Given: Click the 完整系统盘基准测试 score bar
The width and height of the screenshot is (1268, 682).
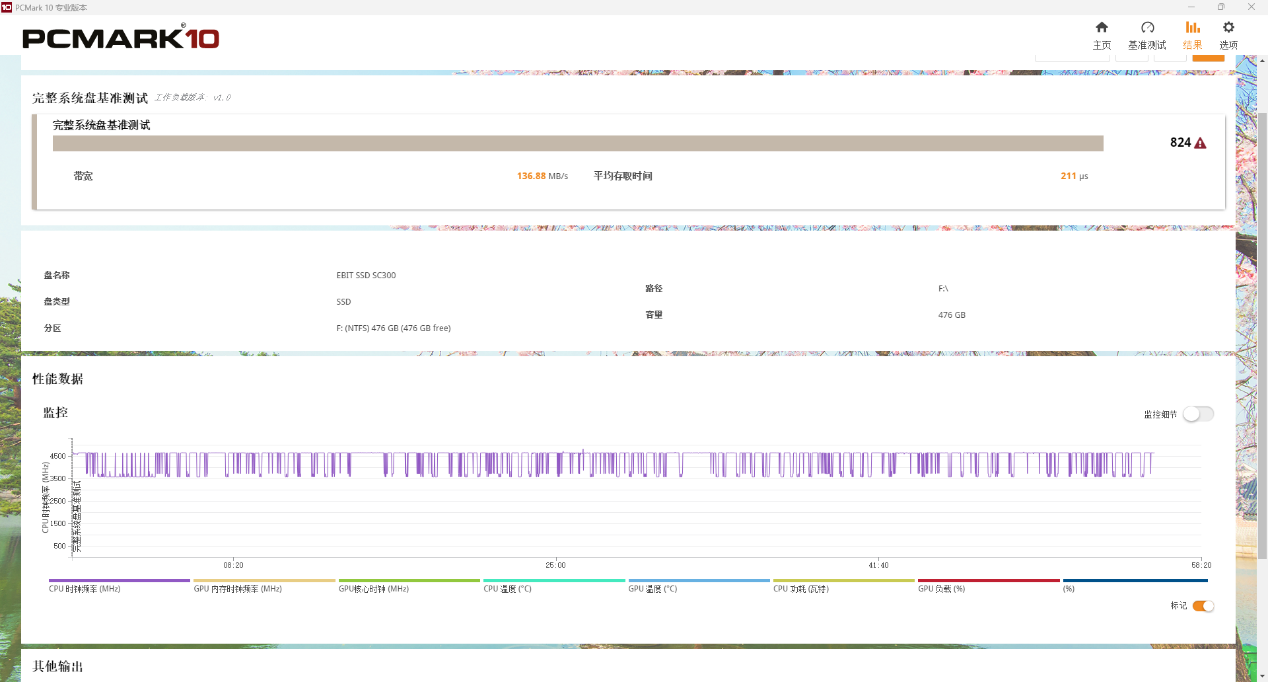Looking at the screenshot, I should (x=578, y=143).
